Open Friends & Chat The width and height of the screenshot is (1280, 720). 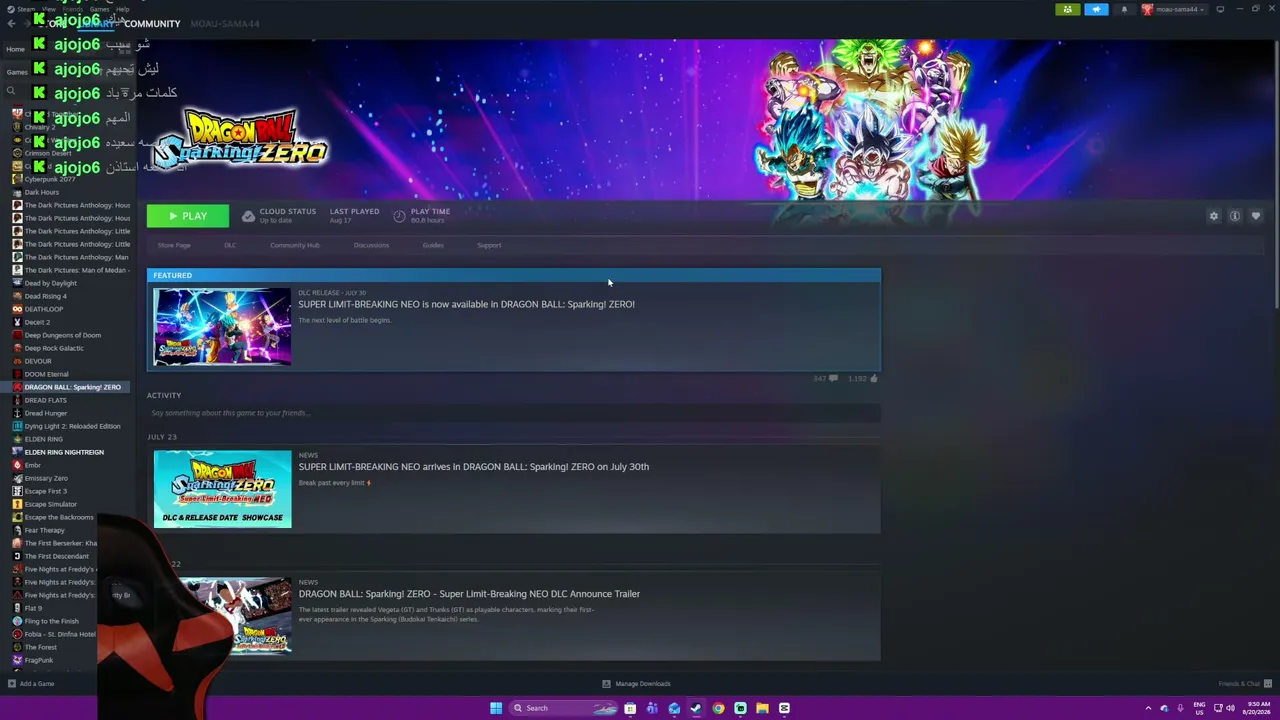click(1244, 684)
